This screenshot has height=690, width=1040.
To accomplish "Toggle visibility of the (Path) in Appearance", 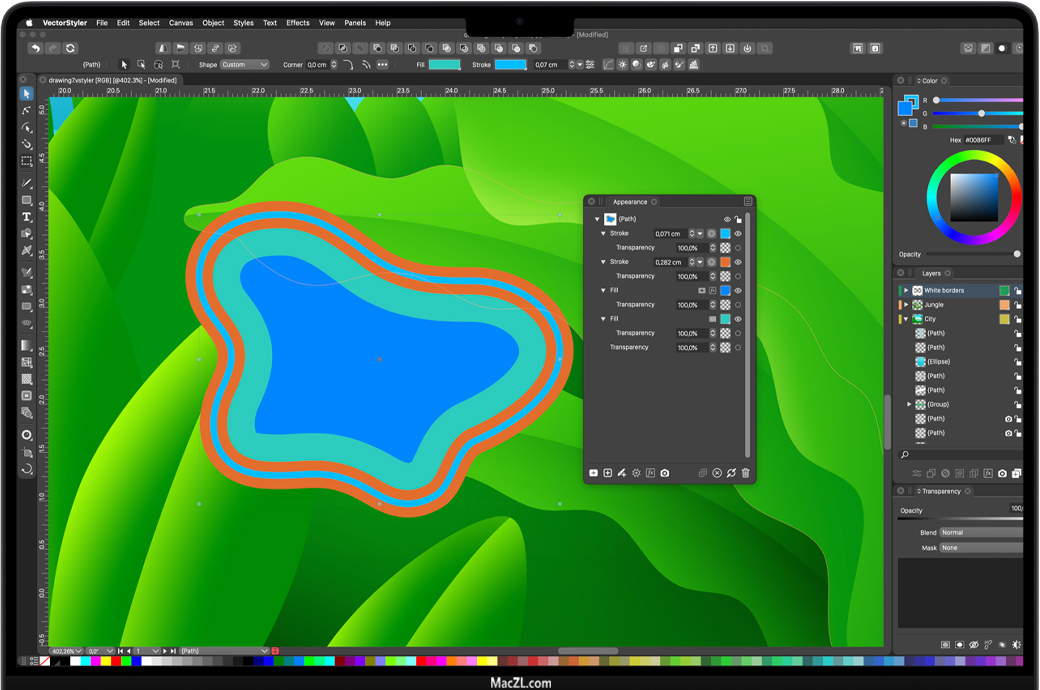I will (727, 219).
